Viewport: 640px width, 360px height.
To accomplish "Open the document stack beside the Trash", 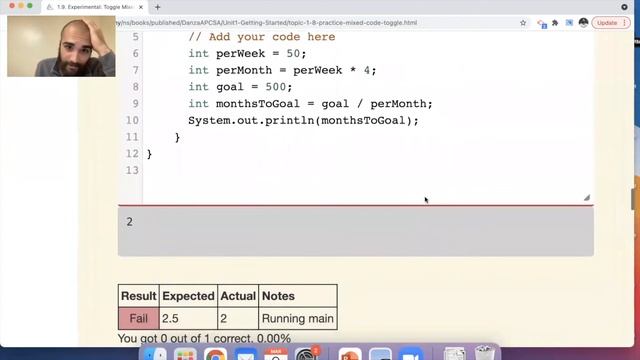I will click(454, 354).
